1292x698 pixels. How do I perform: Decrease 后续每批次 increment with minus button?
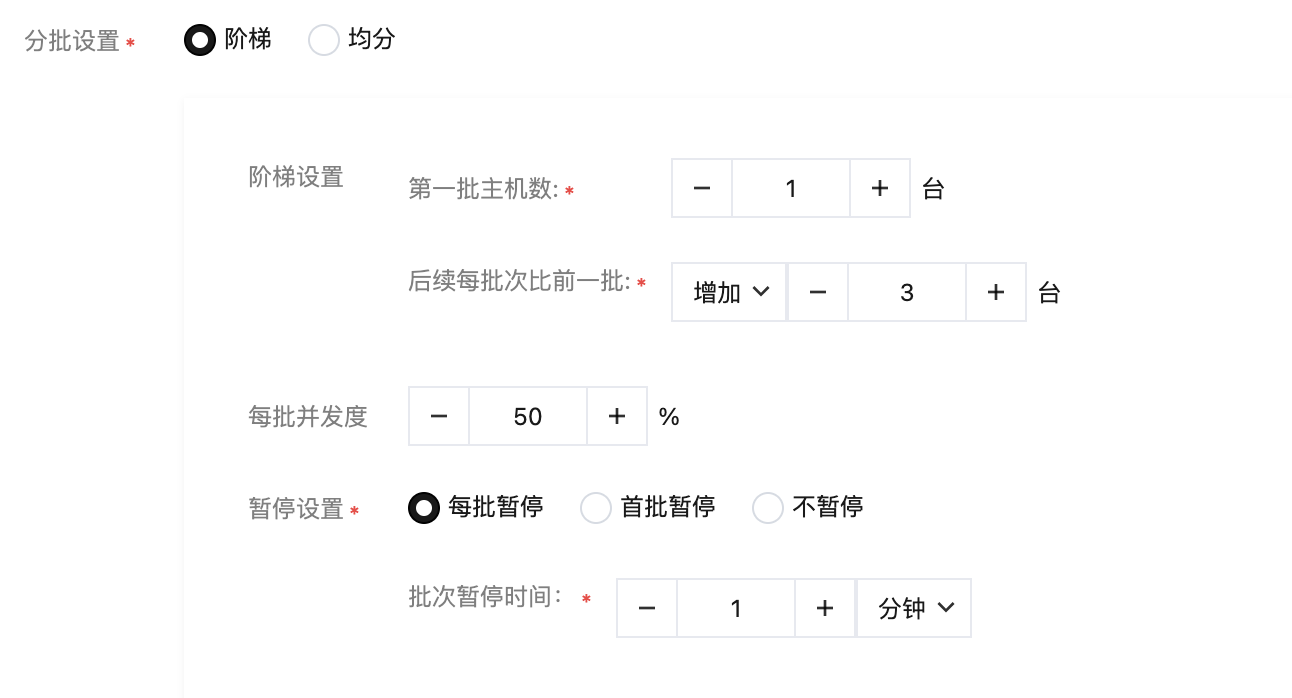(x=818, y=292)
